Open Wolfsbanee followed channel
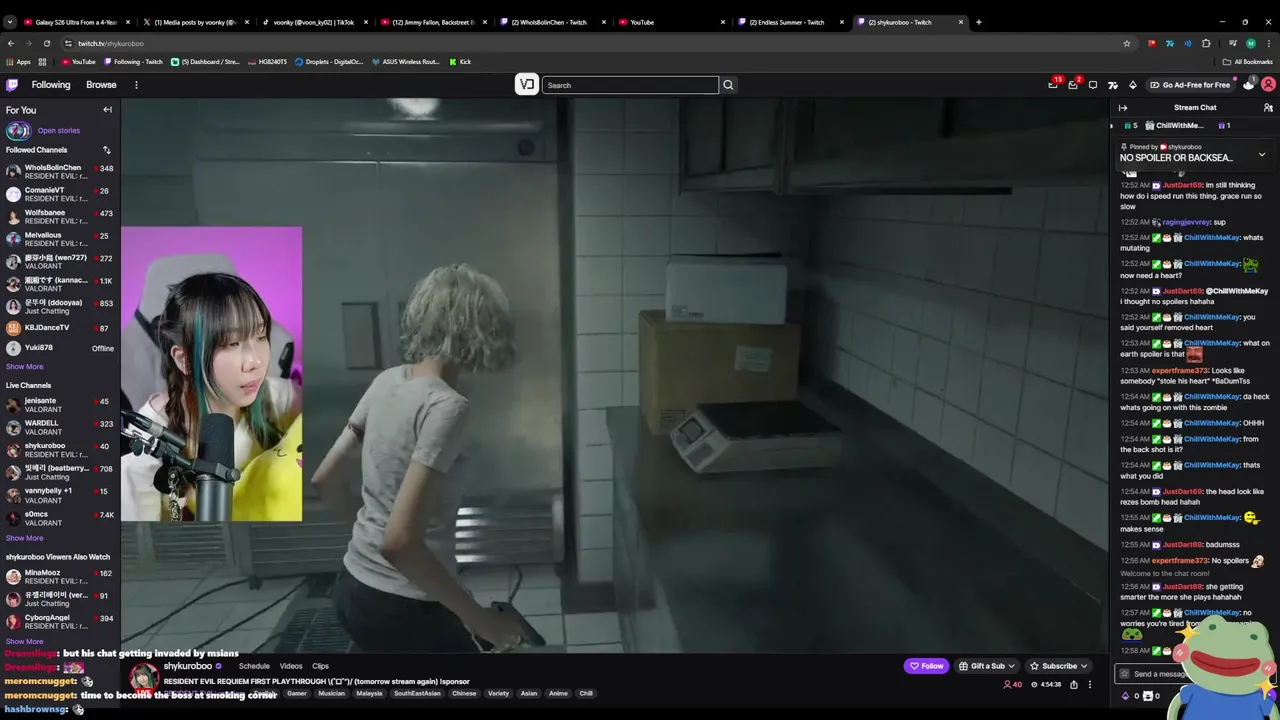The width and height of the screenshot is (1280, 720). click(x=60, y=217)
